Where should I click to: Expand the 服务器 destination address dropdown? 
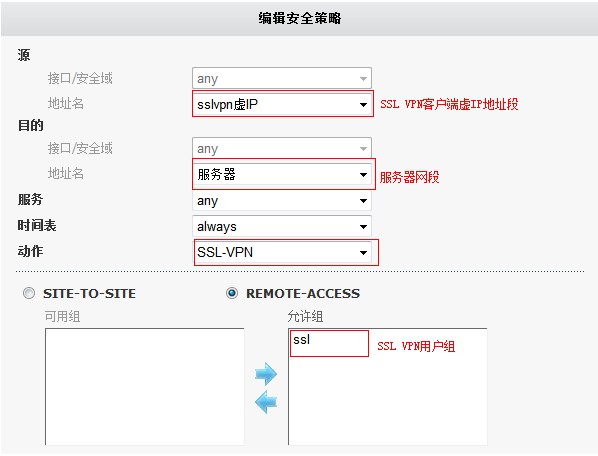282,175
